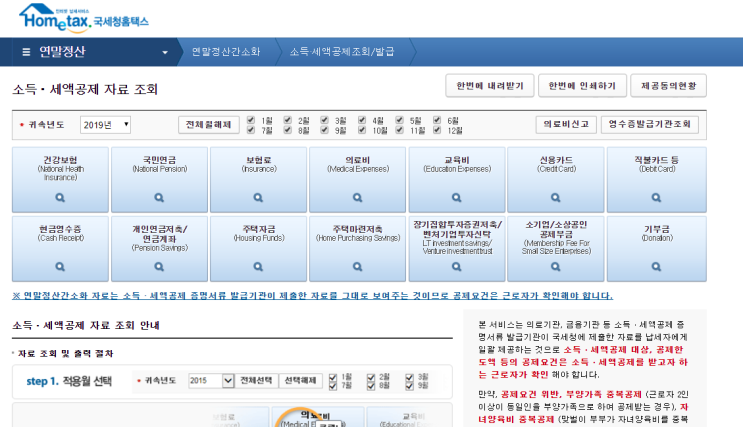Viewport: 743px width, 427px height.
Task: Select the 소득·세액공제조회/발급 breadcrumb tab
Action: click(342, 52)
